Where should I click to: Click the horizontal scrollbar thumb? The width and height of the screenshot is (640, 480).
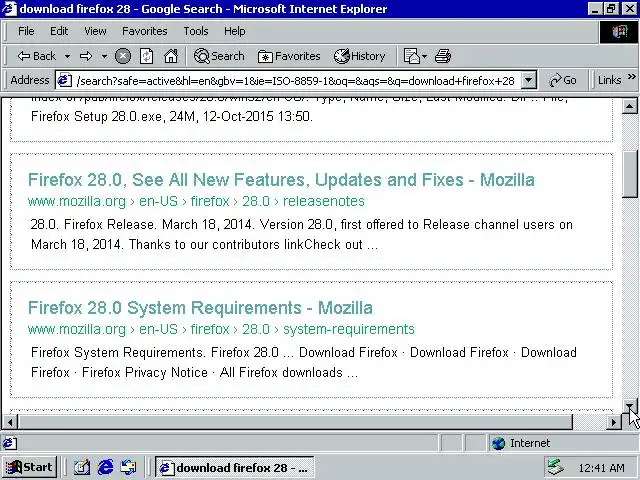point(295,422)
